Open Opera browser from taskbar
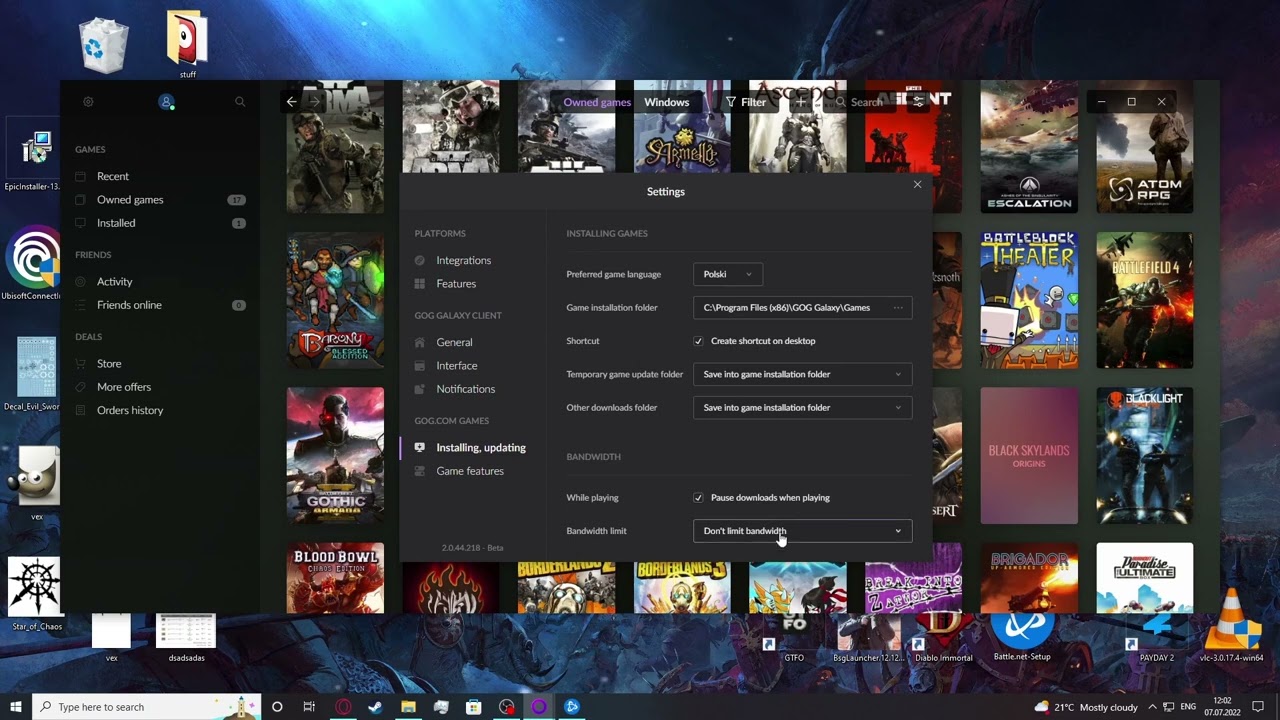Screen dimensions: 1280x720 (343, 707)
